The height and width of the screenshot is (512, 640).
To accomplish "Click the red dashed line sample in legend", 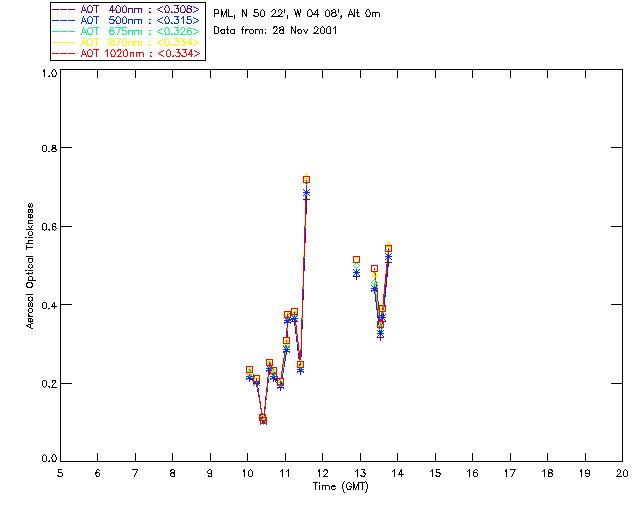I will [64, 53].
